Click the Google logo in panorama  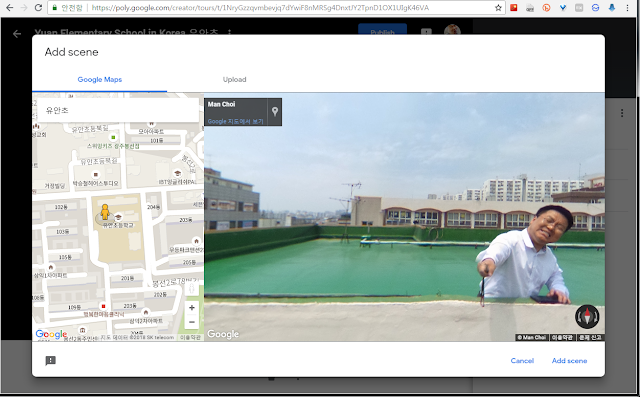(223, 334)
